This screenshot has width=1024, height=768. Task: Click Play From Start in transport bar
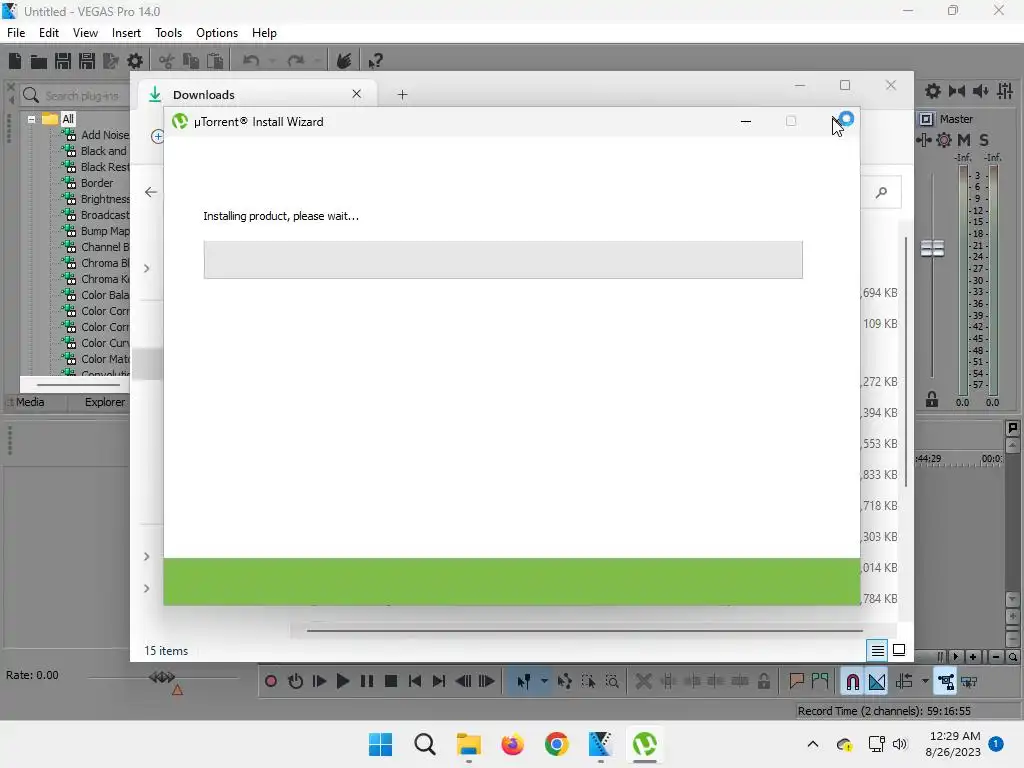click(319, 682)
